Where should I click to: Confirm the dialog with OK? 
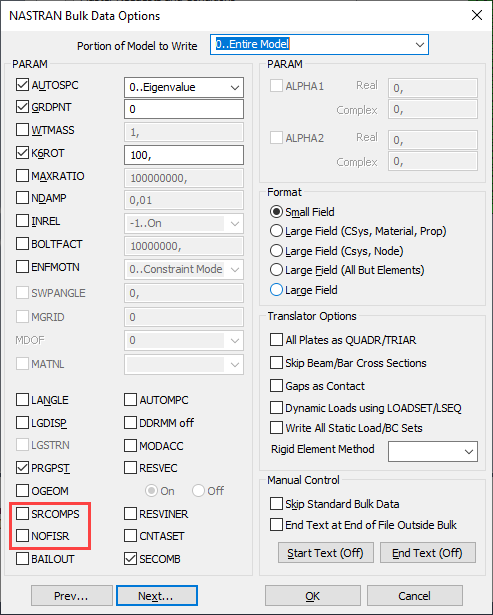[x=313, y=596]
